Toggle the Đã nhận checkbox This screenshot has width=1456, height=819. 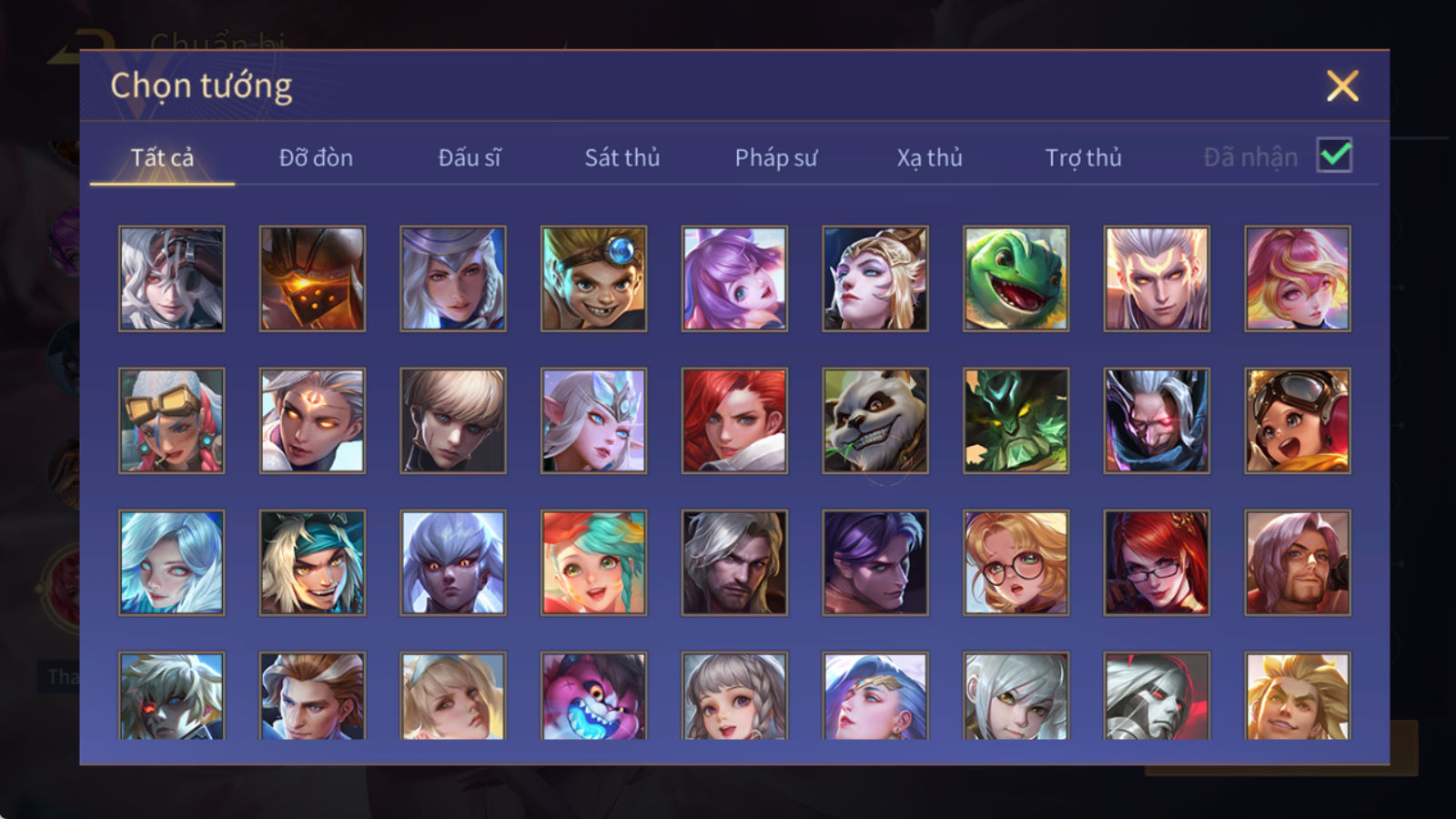(x=1334, y=156)
